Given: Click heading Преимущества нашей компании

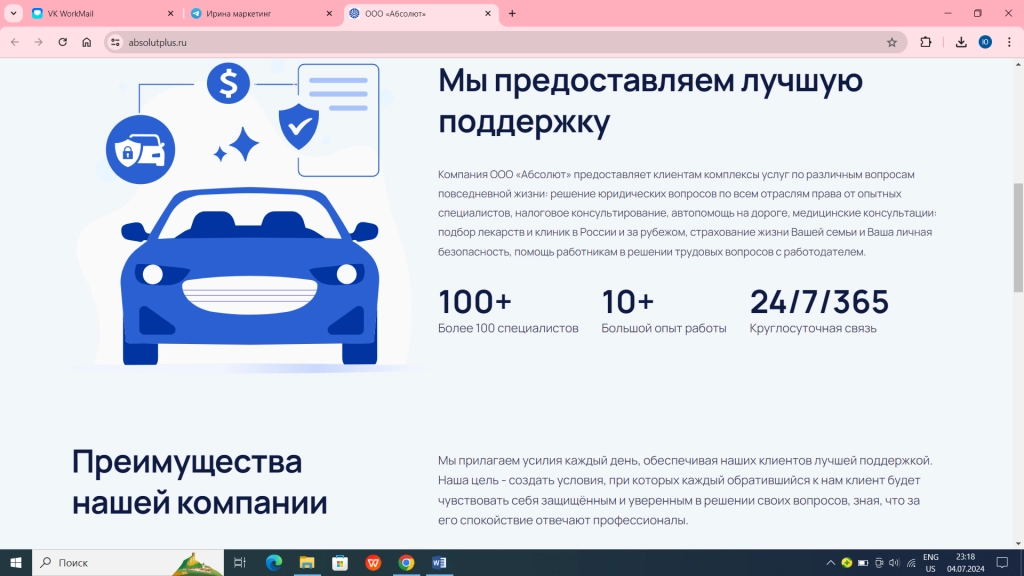Looking at the screenshot, I should point(199,481).
